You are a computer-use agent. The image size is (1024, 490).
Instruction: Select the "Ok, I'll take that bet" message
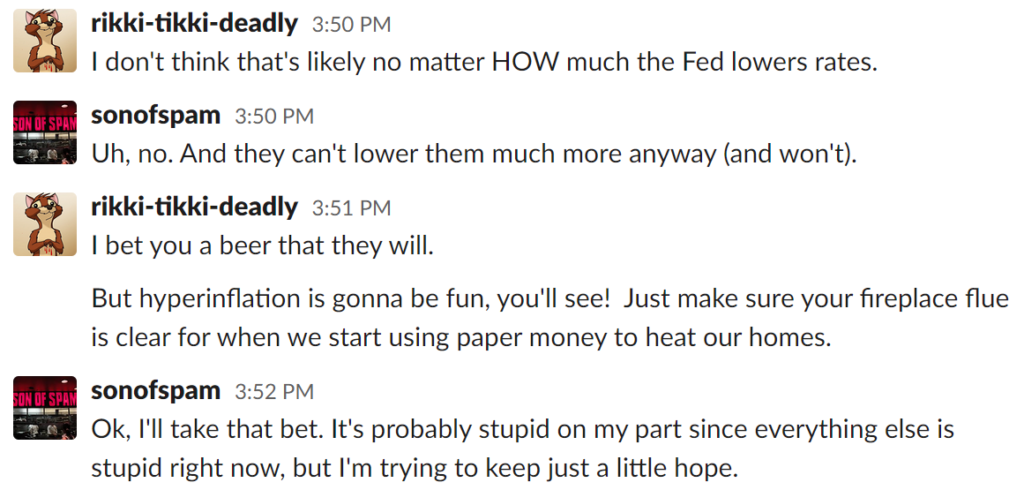coord(522,448)
